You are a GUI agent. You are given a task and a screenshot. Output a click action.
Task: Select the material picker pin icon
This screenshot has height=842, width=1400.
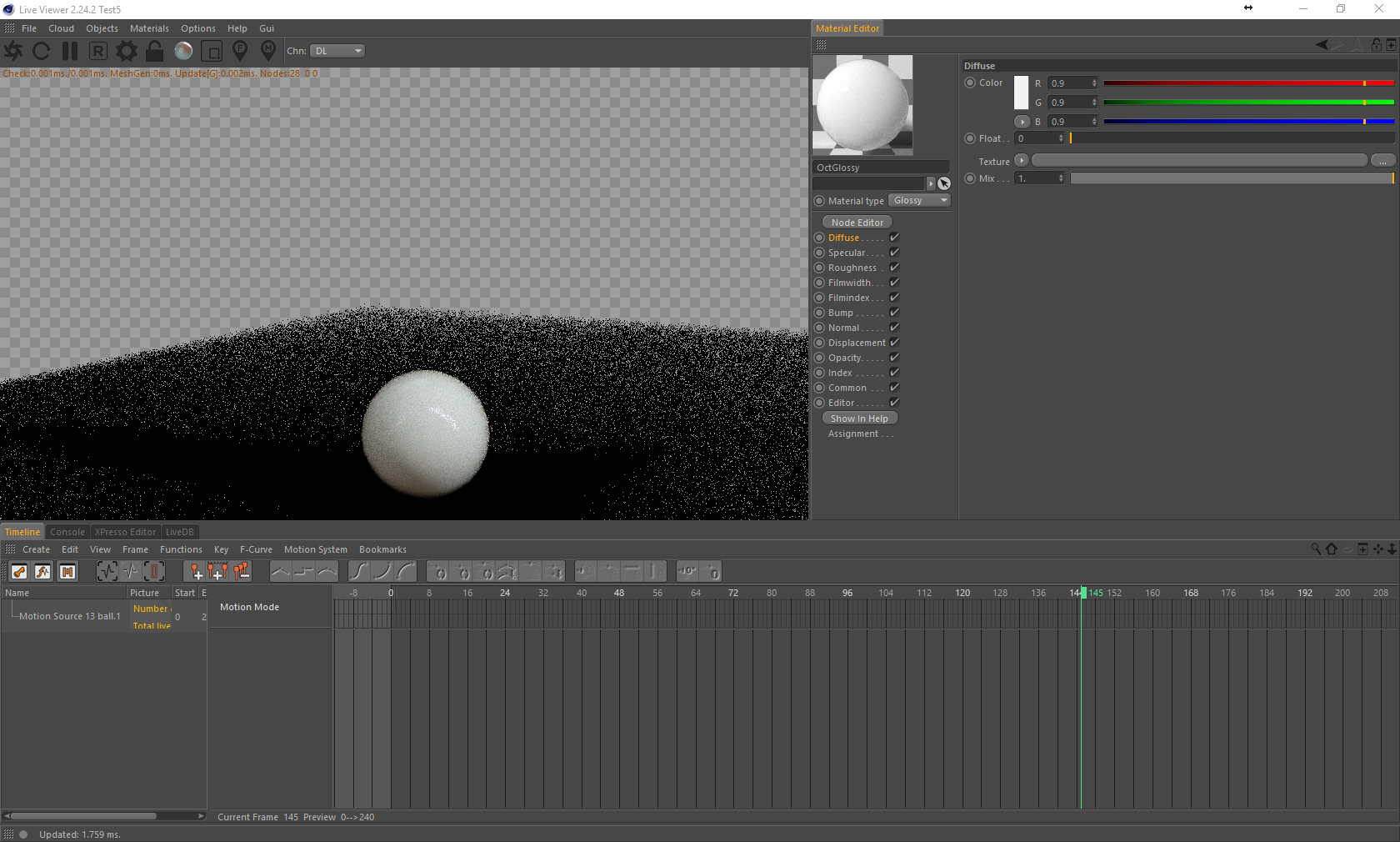click(x=268, y=51)
